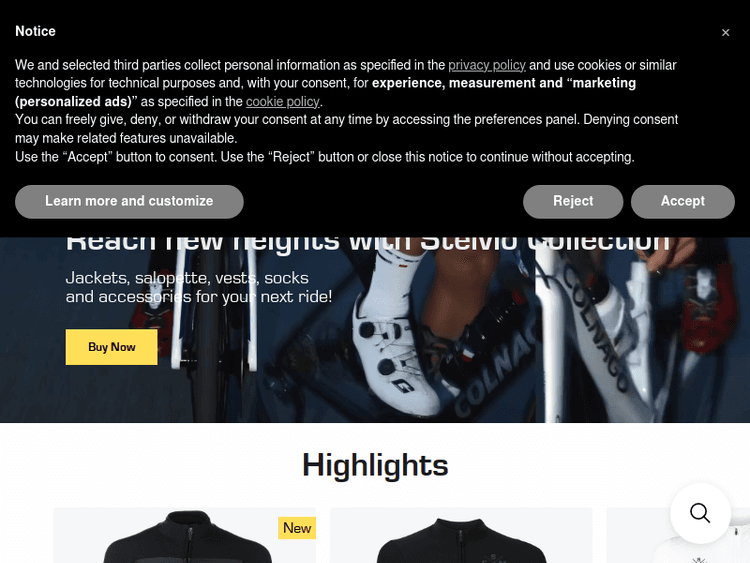This screenshot has height=563, width=750.
Task: Click the Notice title in cookie banner
Action: [x=35, y=31]
